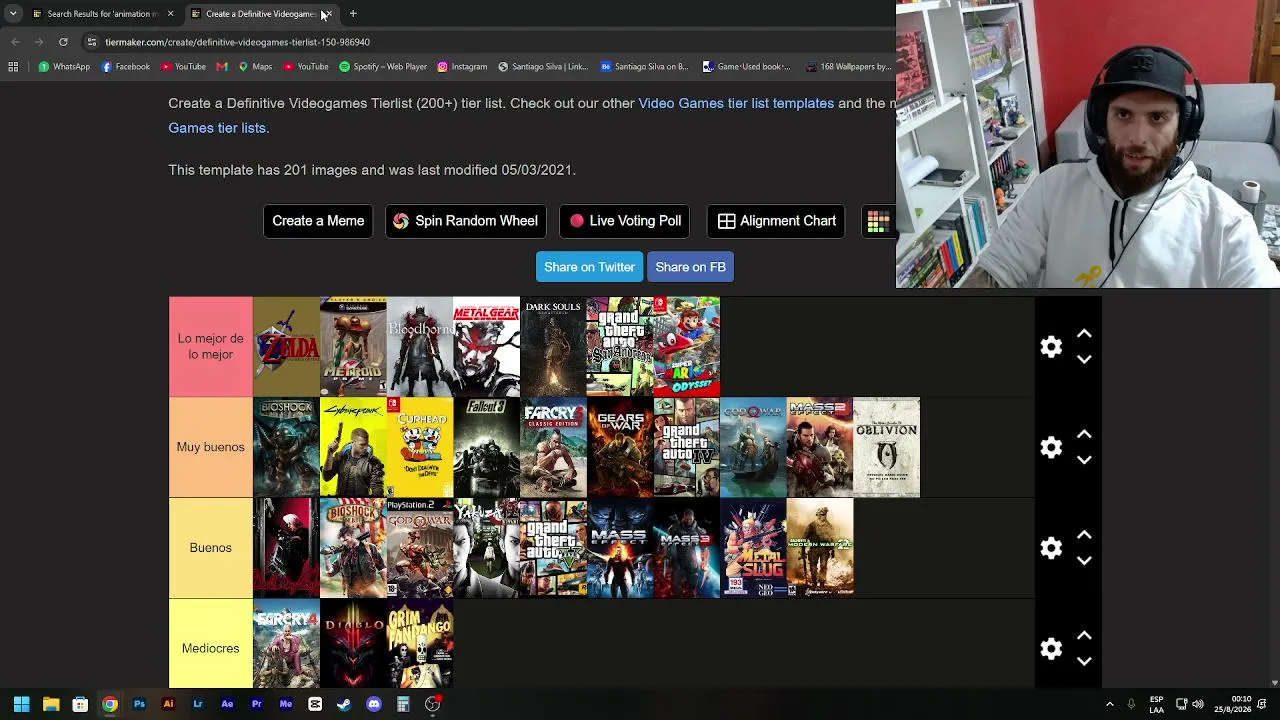This screenshot has width=1280, height=720.
Task: Move the Mediocres tier down
Action: click(x=1084, y=661)
